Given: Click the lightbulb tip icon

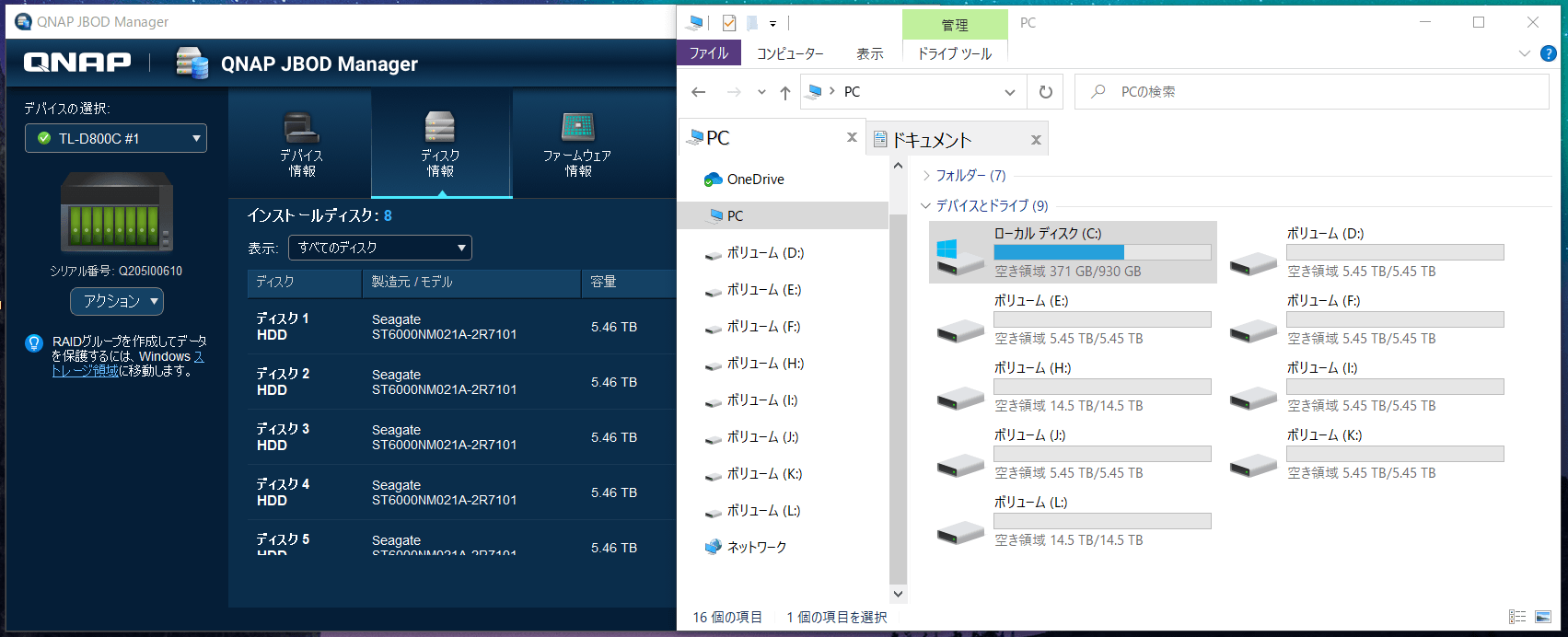Looking at the screenshot, I should click(x=34, y=344).
